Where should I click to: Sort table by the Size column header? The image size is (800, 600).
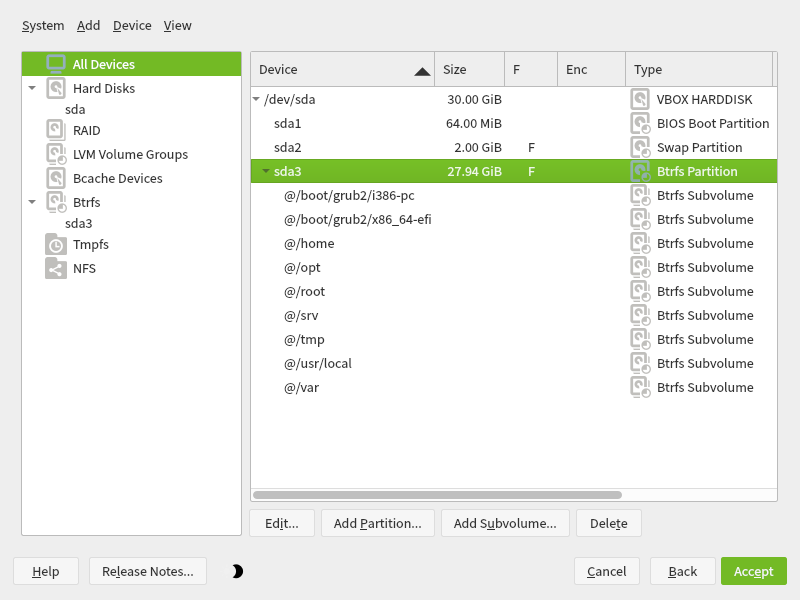click(468, 70)
